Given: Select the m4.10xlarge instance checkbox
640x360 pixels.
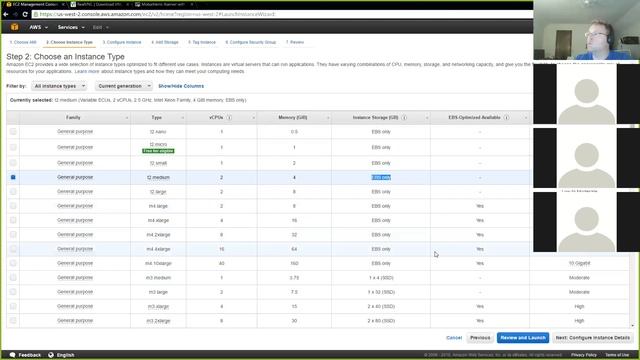Looking at the screenshot, I should tap(13, 263).
